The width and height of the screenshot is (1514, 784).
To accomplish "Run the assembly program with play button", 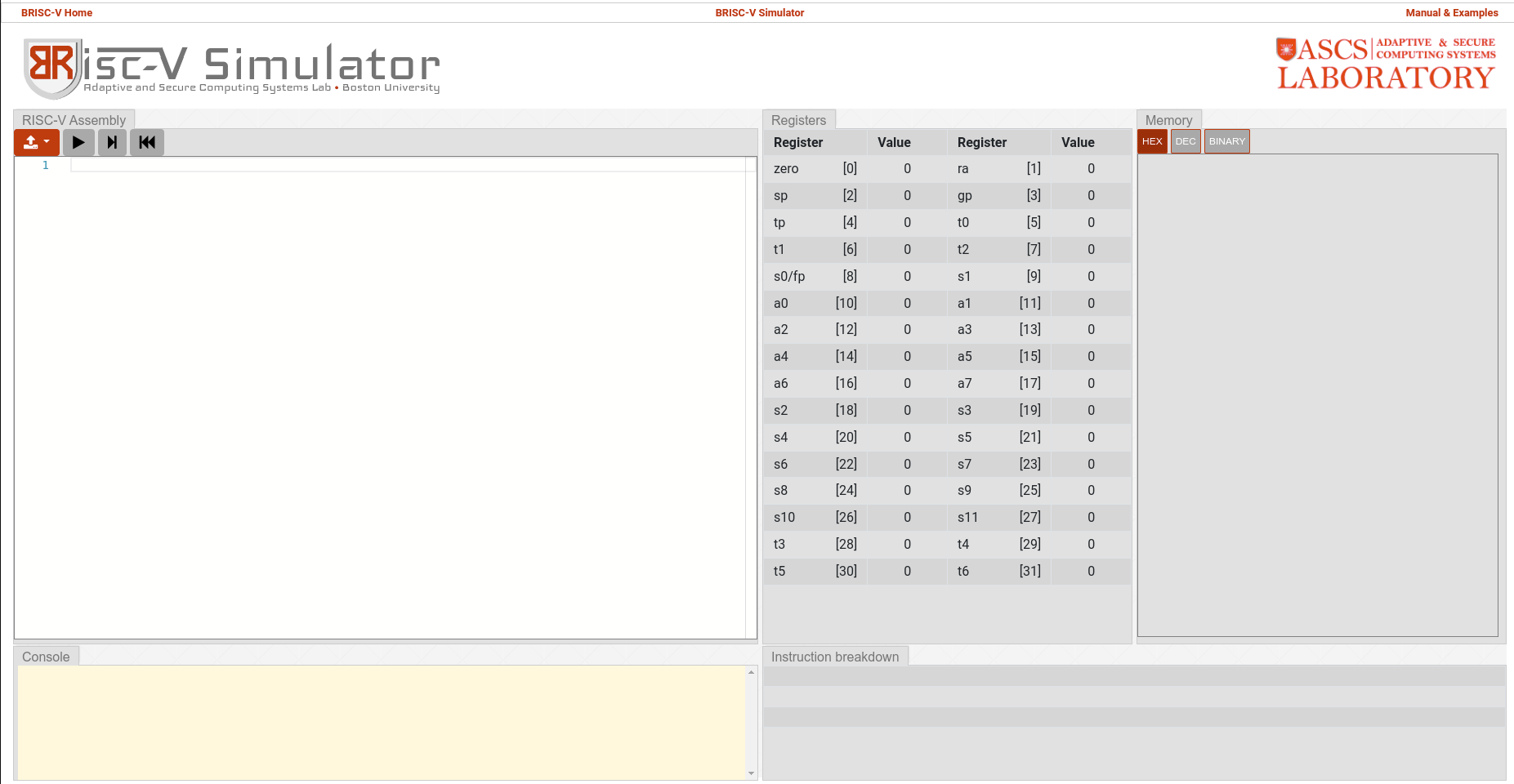I will tap(78, 142).
